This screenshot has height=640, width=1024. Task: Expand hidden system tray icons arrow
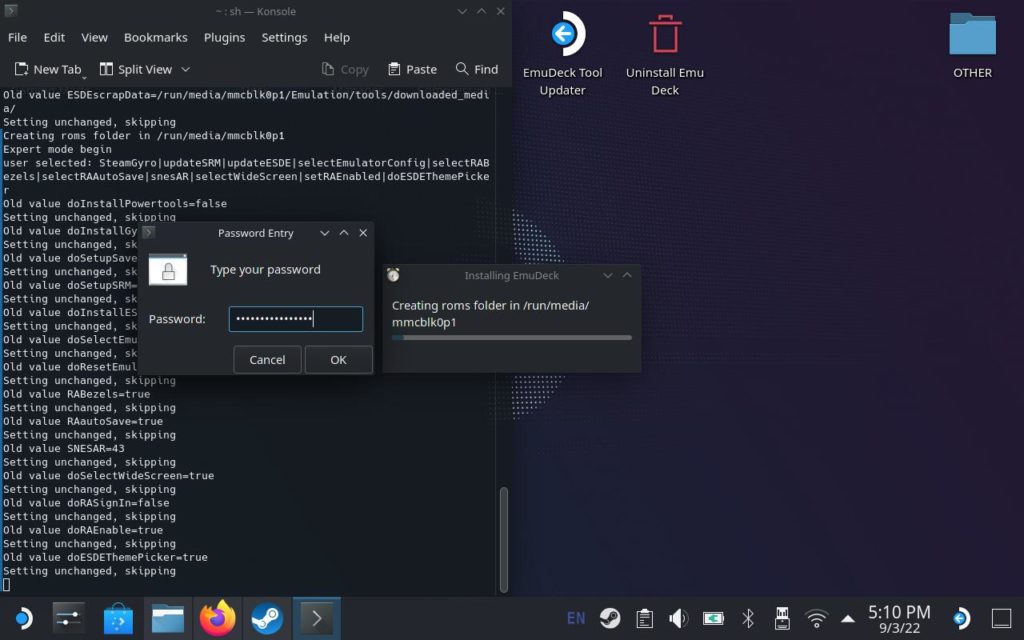tap(848, 618)
